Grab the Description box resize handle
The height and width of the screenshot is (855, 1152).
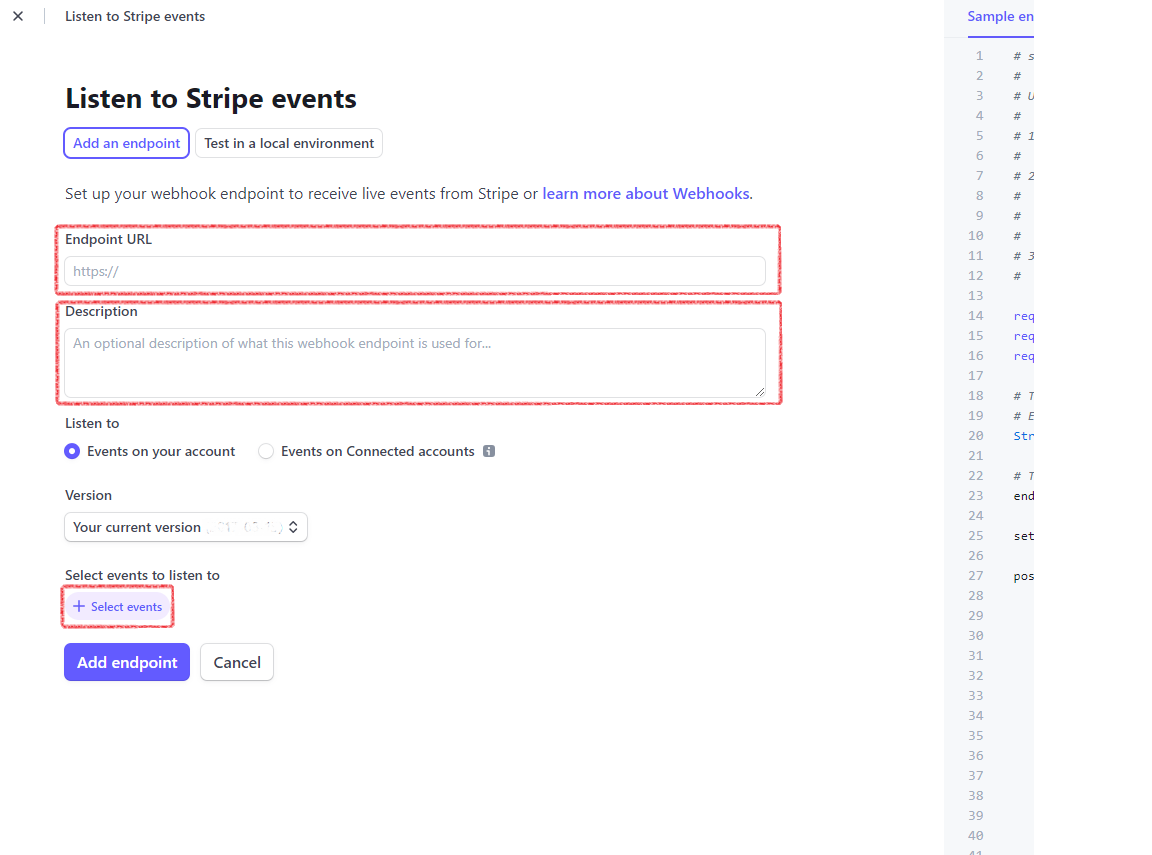[760, 392]
